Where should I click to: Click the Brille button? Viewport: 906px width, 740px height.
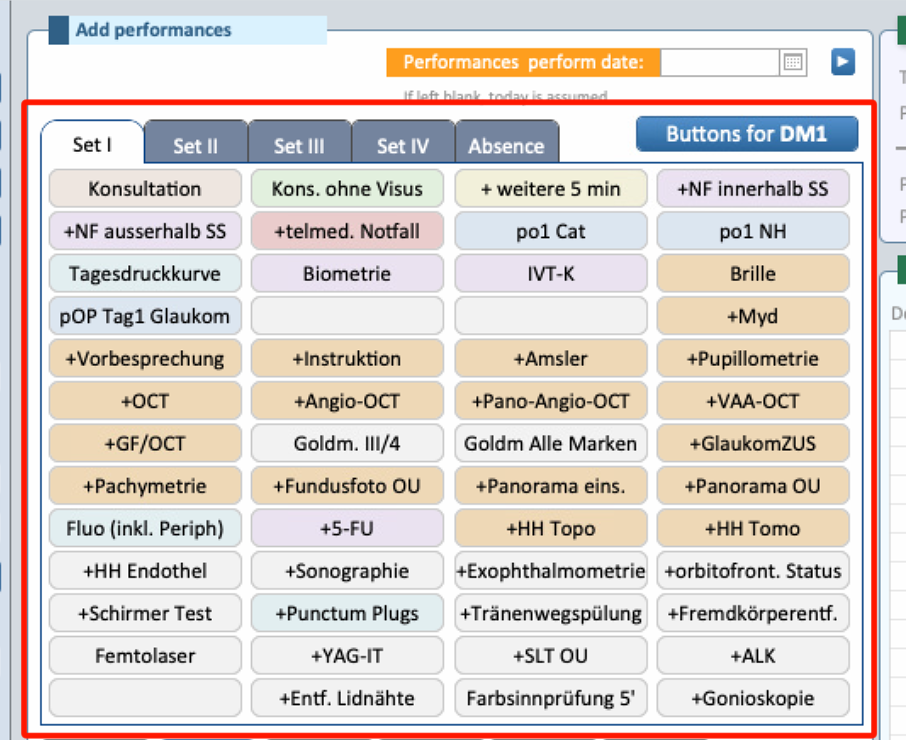coord(753,274)
